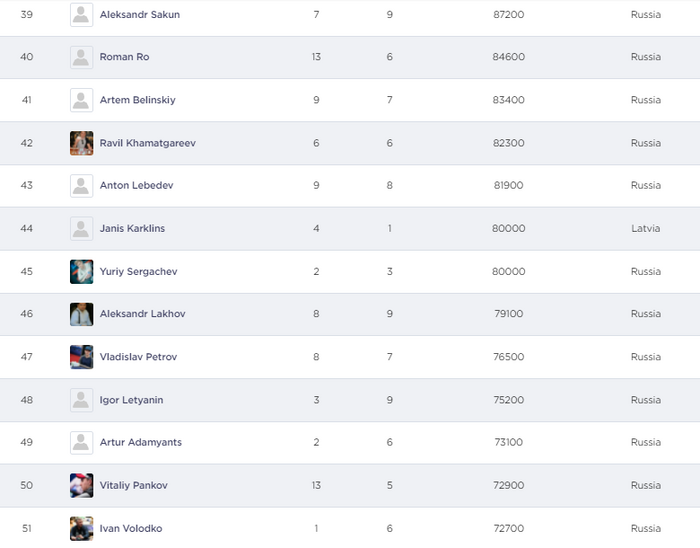Click the Janis Karklins name link
This screenshot has height=548, width=700.
click(x=132, y=228)
